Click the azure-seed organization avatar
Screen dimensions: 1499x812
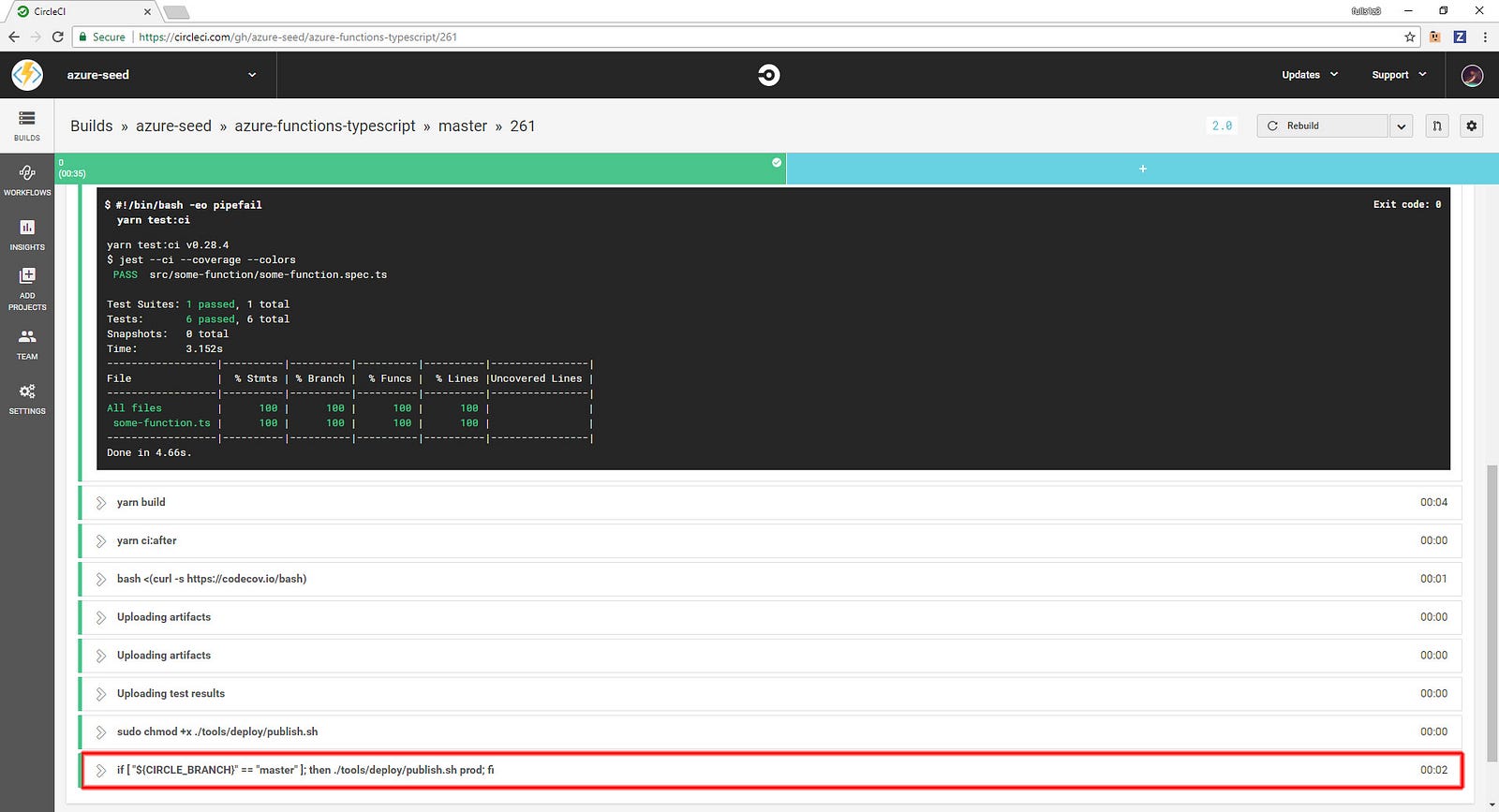coord(27,75)
